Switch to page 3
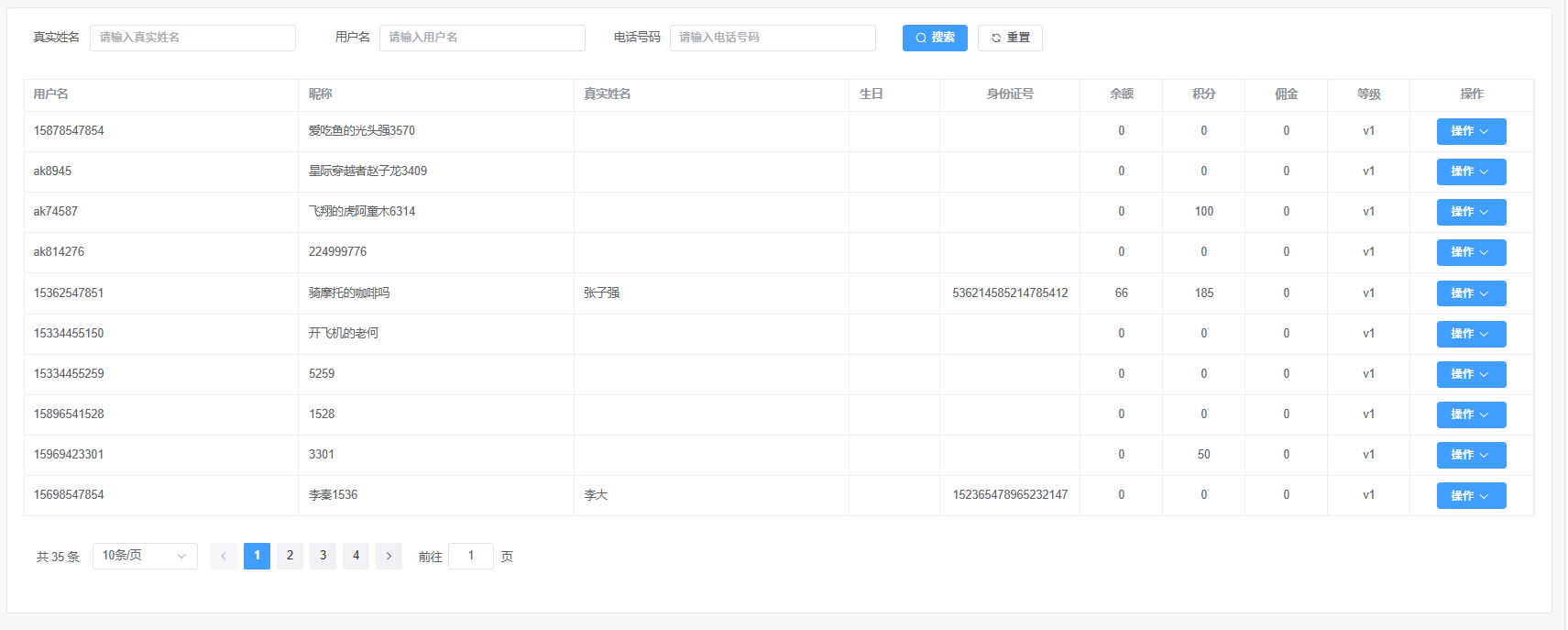 323,556
